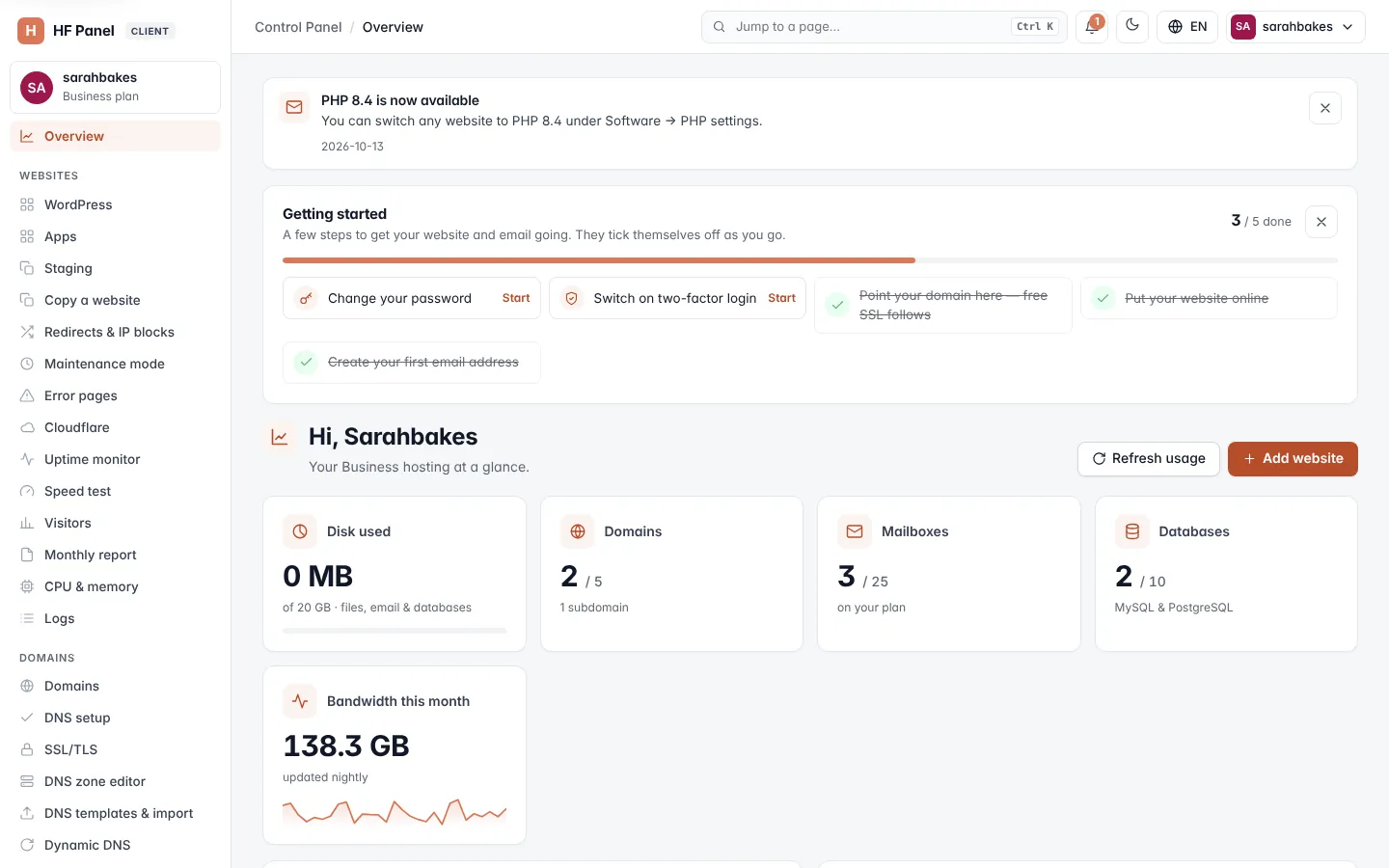Open WordPress in the sidebar
This screenshot has width=1389, height=868.
(115, 204)
